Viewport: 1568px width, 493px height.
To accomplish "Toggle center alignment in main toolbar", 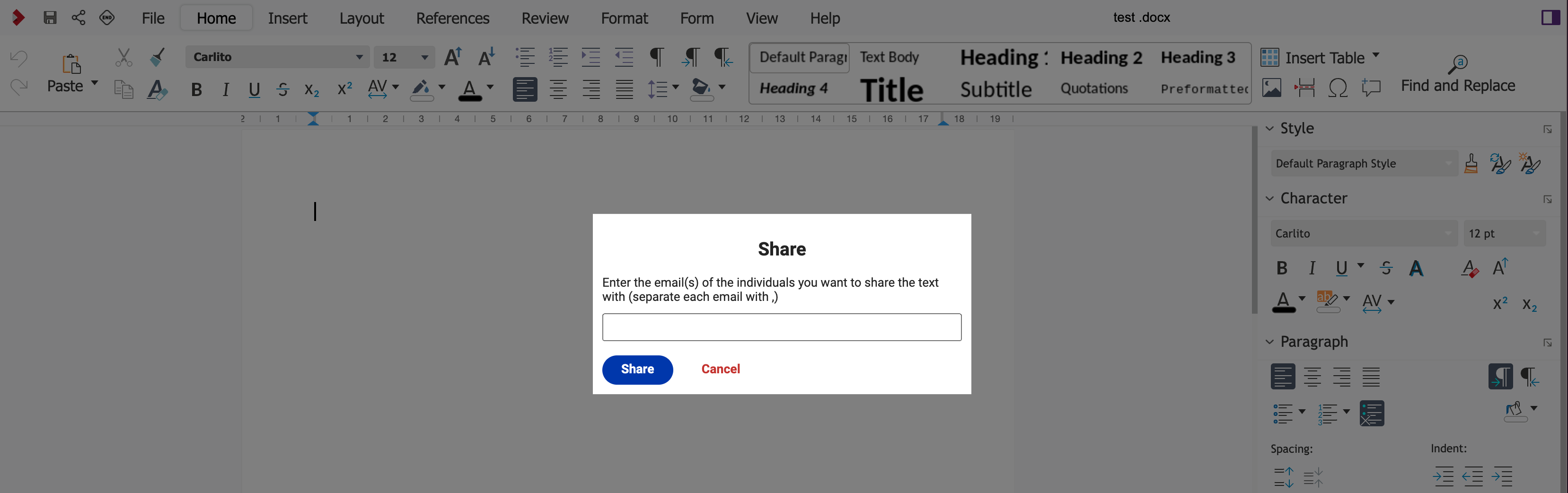I will pos(558,89).
